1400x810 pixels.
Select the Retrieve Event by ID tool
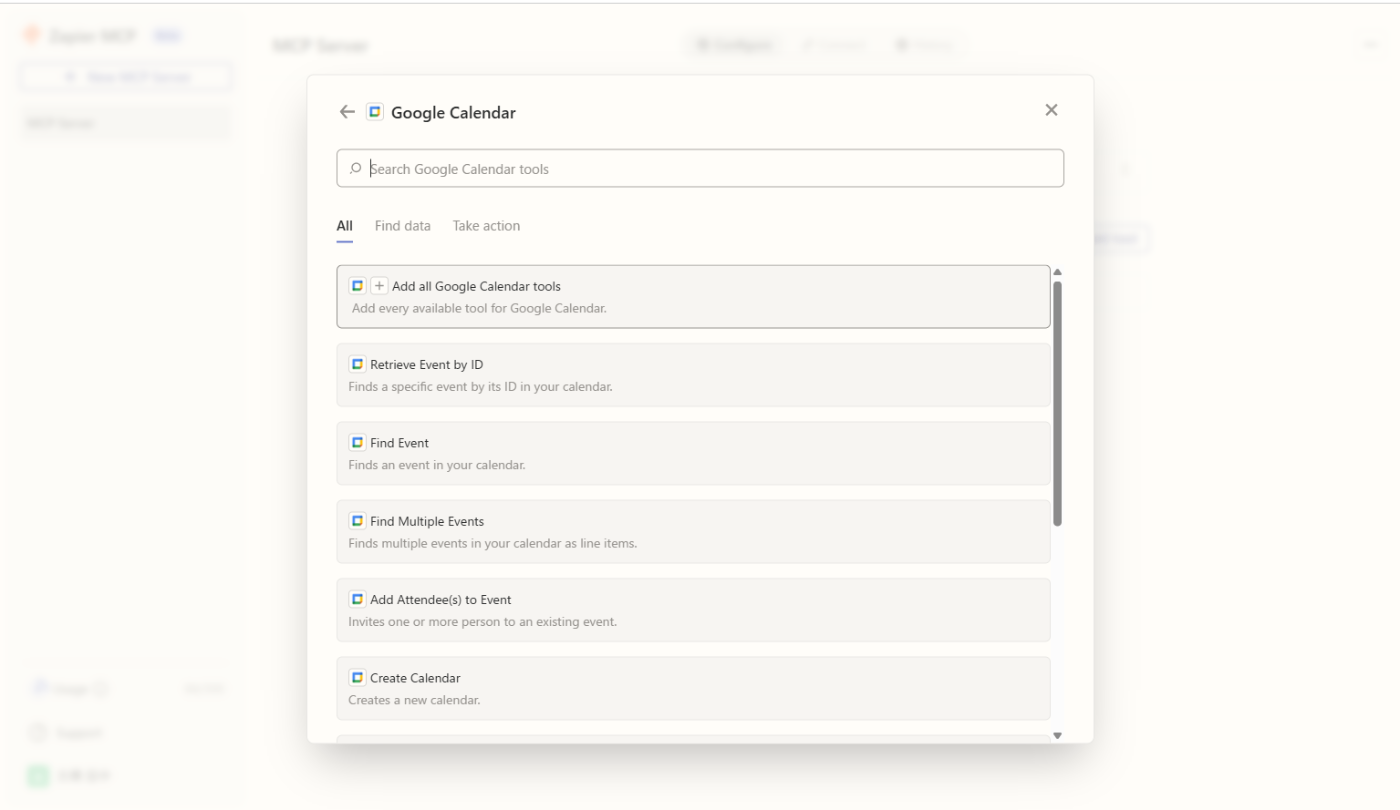pos(693,375)
